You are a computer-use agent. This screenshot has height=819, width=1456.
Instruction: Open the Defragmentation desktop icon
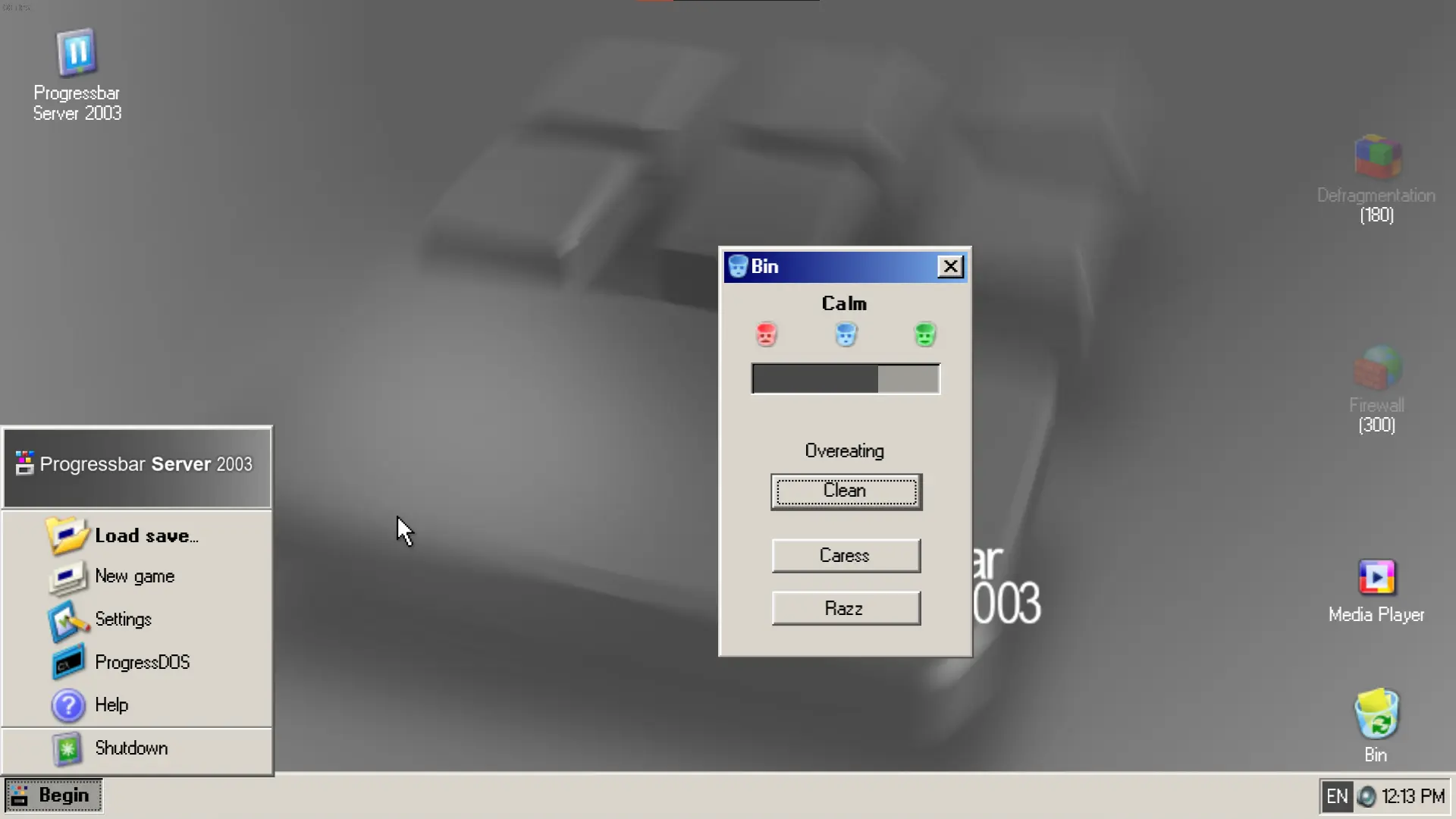(1376, 179)
